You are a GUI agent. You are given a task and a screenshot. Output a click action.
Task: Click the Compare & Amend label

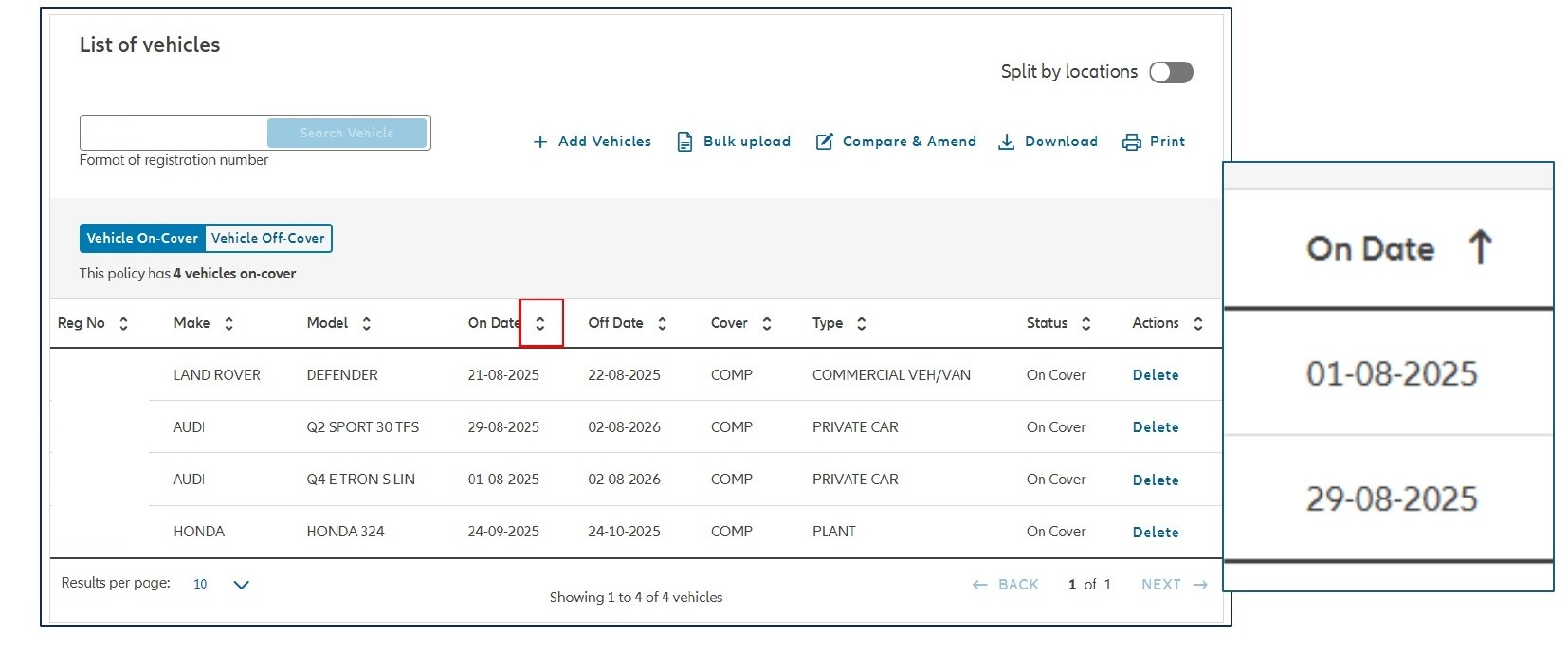[x=909, y=142]
